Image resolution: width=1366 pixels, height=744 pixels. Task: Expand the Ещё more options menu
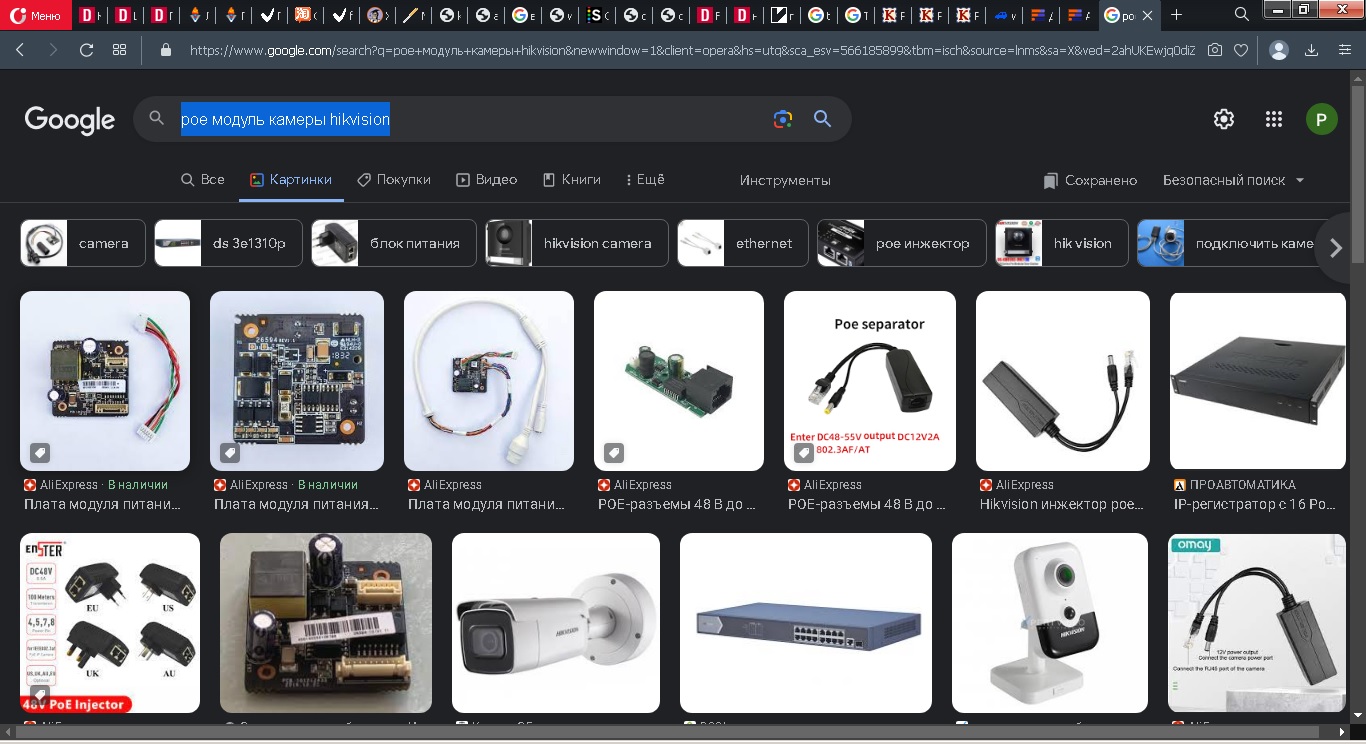pyautogui.click(x=643, y=180)
